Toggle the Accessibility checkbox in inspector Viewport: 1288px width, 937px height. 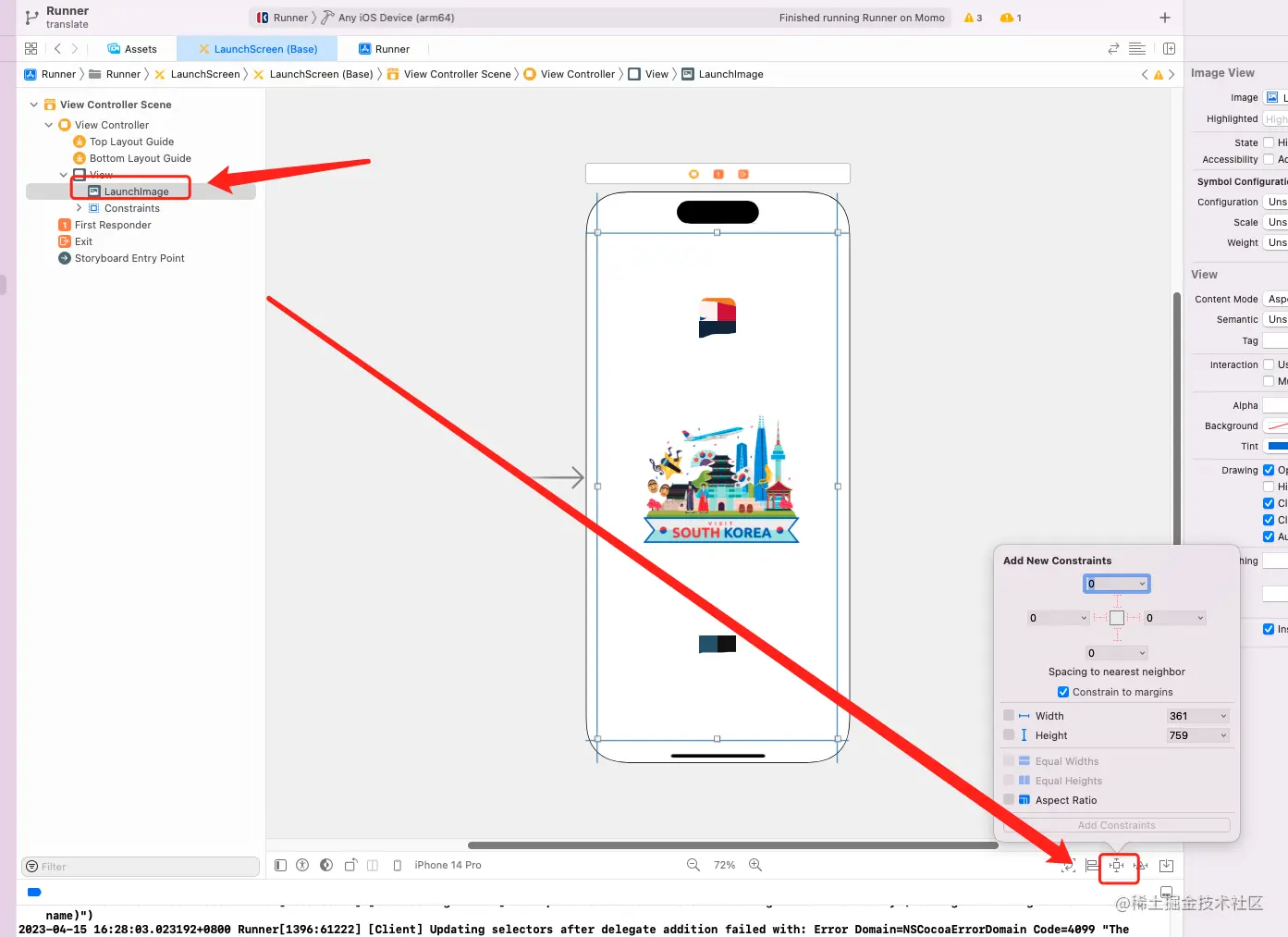[1269, 159]
